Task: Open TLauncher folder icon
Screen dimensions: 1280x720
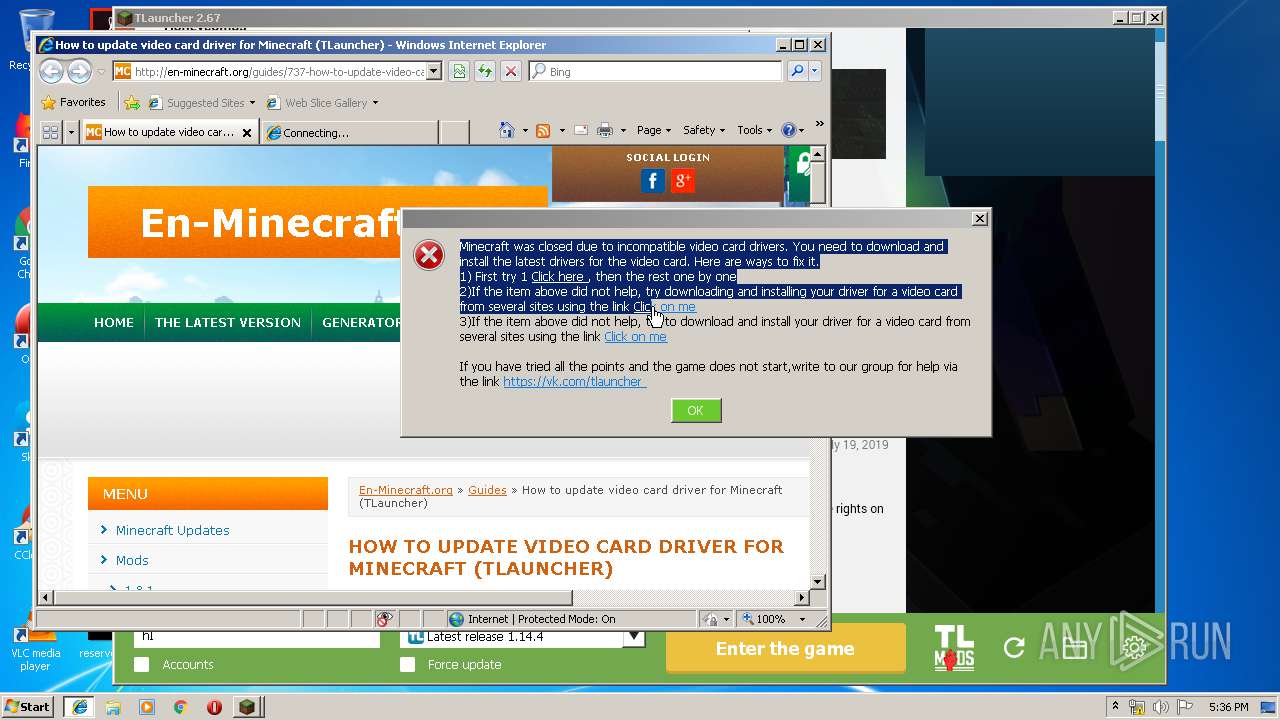Action: (x=1074, y=648)
